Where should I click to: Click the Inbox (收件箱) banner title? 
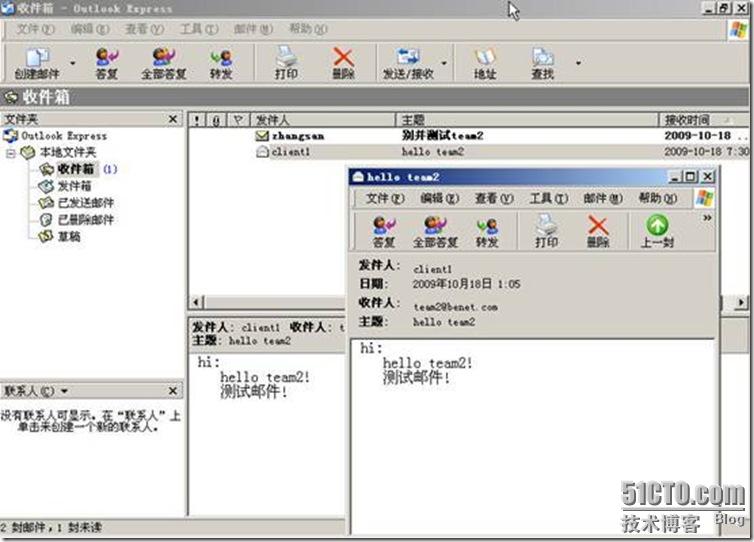tap(46, 97)
